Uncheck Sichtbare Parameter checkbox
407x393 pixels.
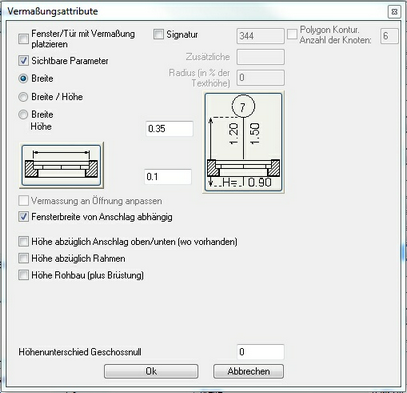click(x=23, y=61)
